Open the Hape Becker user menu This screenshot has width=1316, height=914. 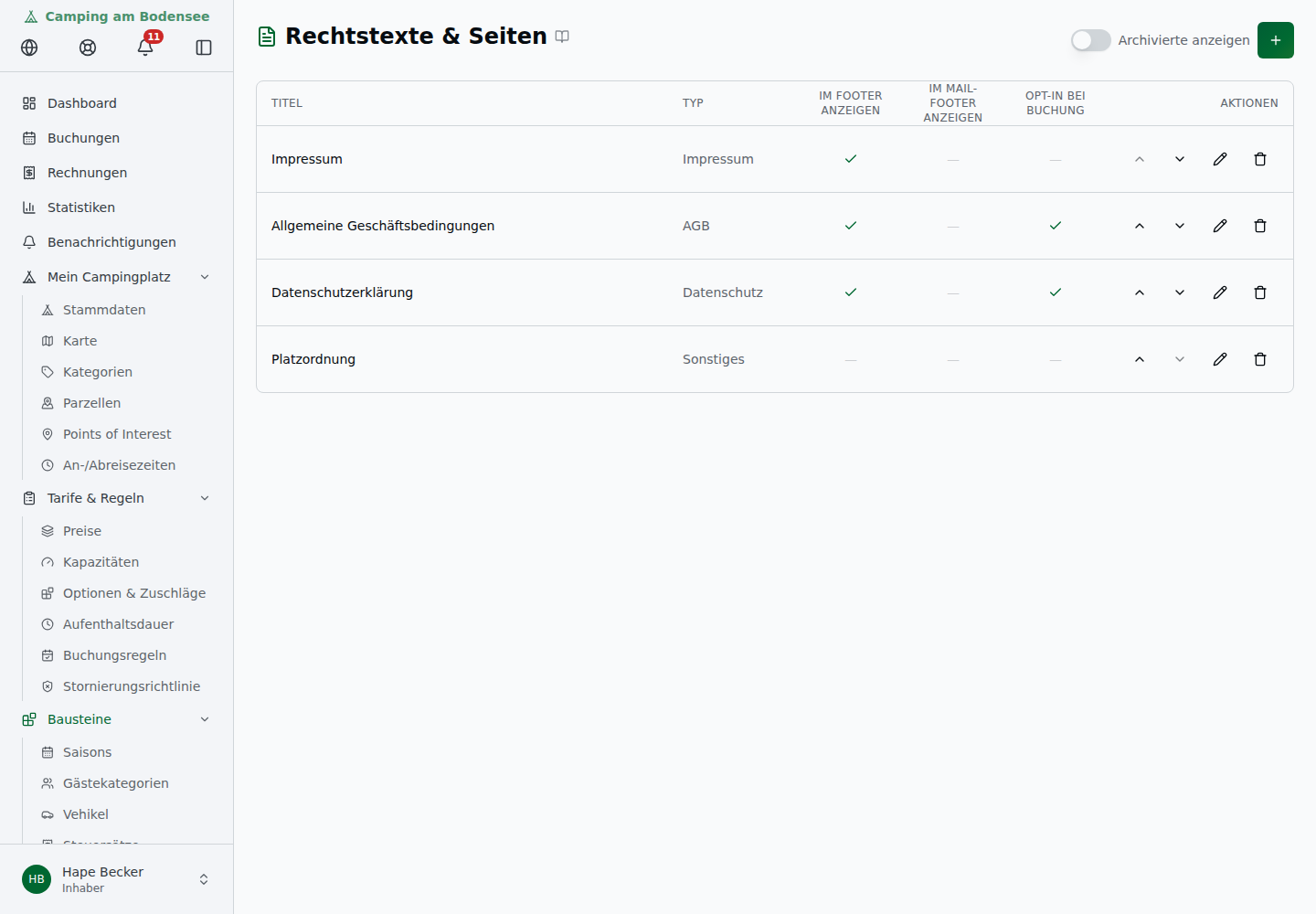(116, 879)
